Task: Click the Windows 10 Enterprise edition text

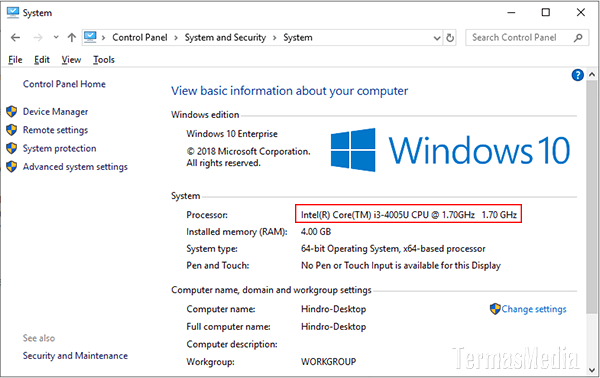Action: point(232,134)
